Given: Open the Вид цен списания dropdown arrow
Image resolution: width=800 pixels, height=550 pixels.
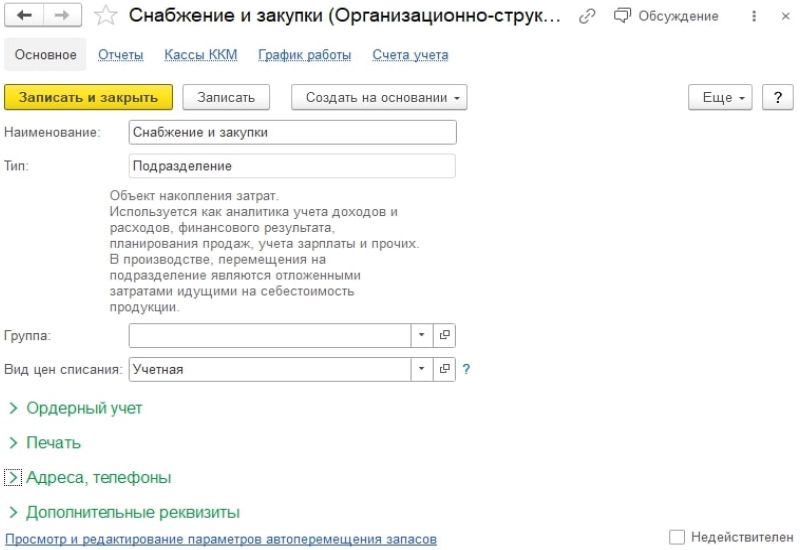Looking at the screenshot, I should pyautogui.click(x=421, y=369).
